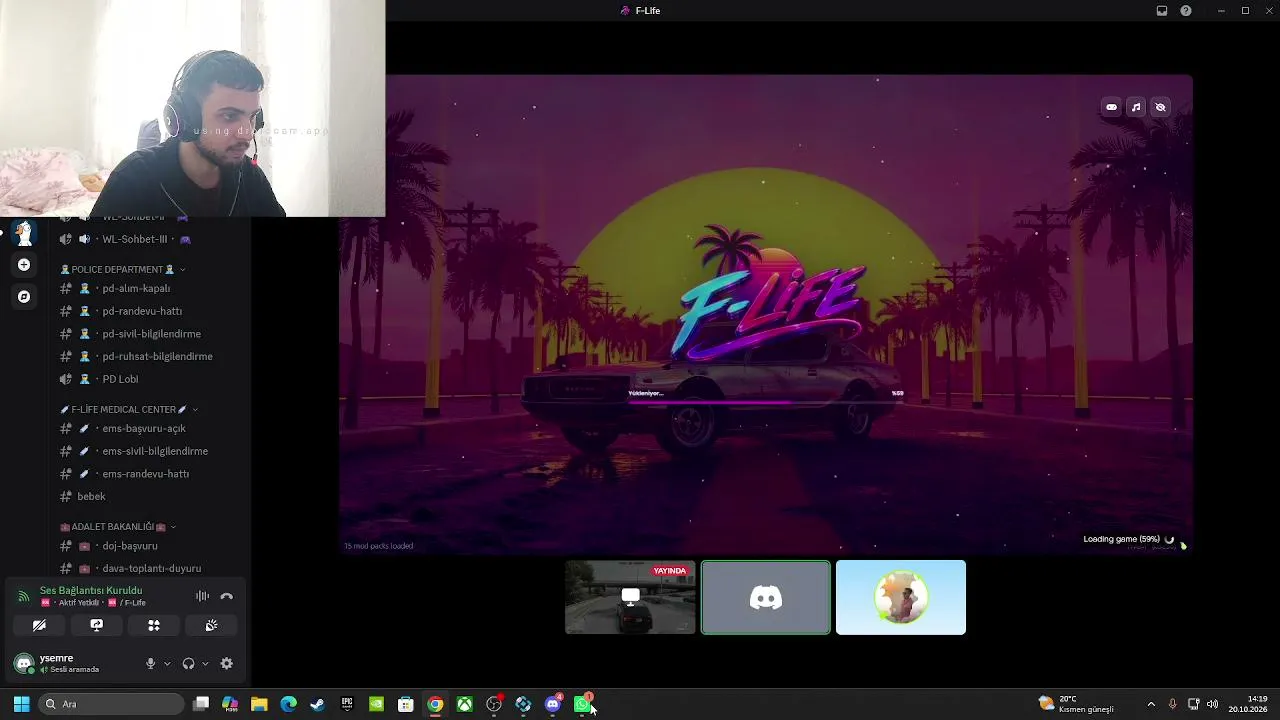The image size is (1280, 720).
Task: Open the Discord inbox icon
Action: coord(1162,10)
